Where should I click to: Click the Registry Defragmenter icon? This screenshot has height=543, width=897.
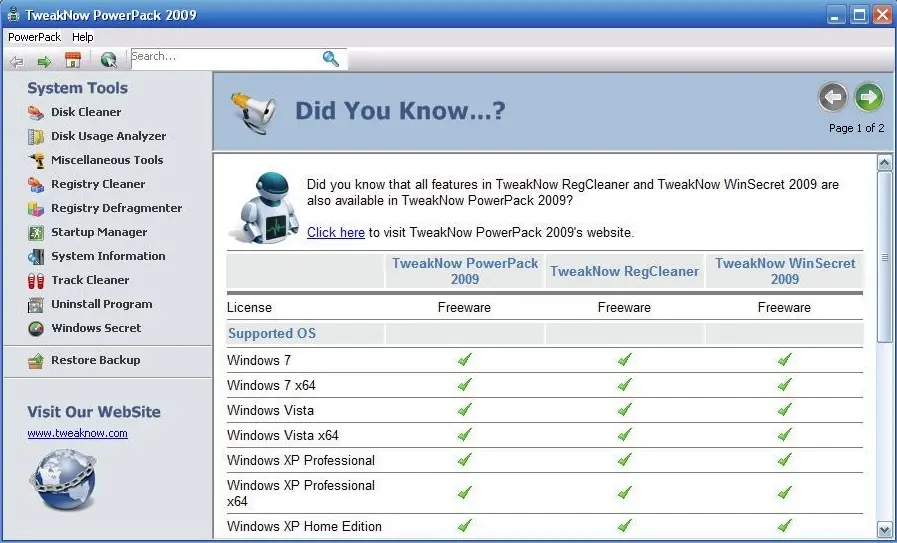point(35,208)
